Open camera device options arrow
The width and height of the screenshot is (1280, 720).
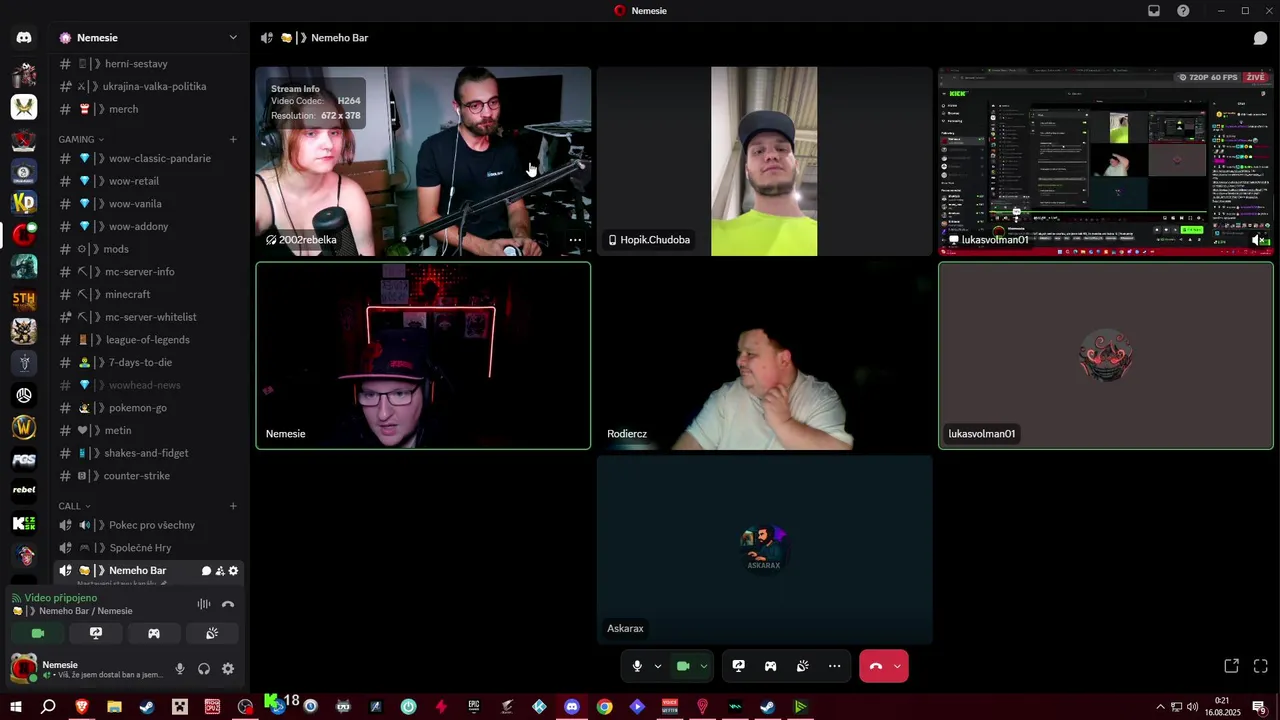click(704, 666)
